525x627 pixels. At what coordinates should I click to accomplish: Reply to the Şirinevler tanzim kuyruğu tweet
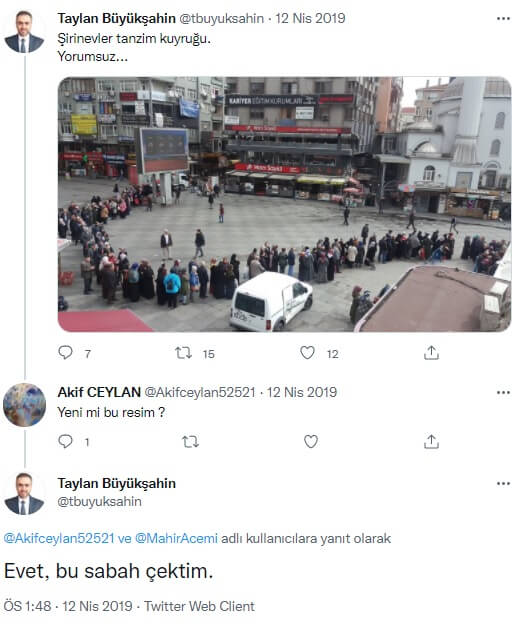click(x=66, y=353)
